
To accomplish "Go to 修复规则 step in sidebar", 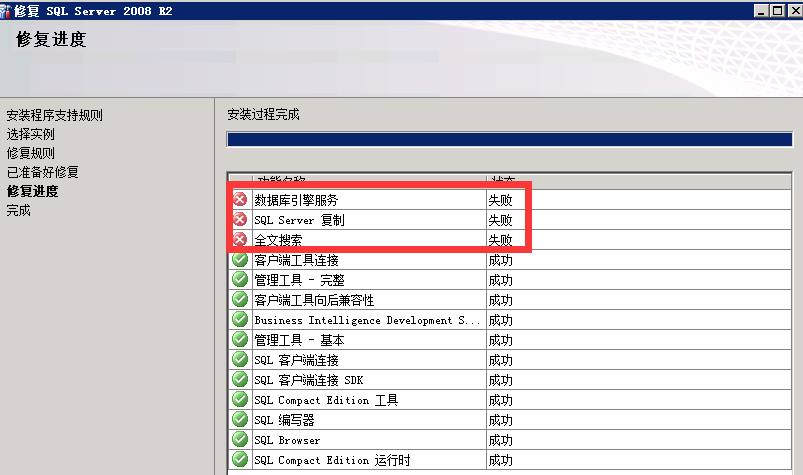I will point(30,153).
